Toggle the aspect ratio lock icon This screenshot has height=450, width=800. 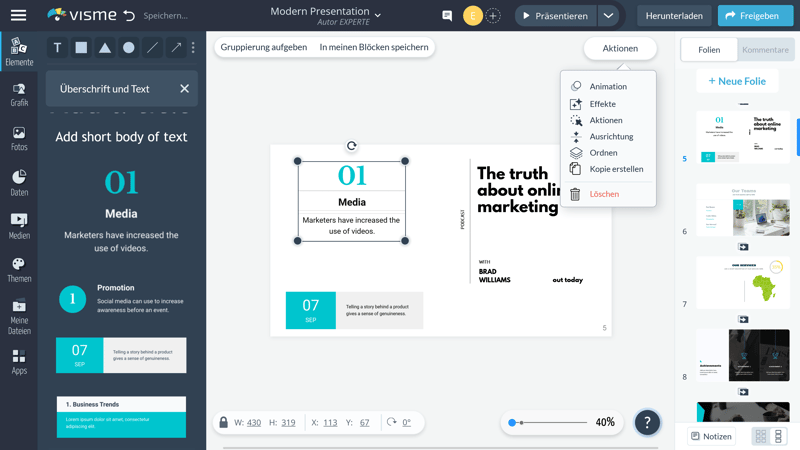pos(223,422)
